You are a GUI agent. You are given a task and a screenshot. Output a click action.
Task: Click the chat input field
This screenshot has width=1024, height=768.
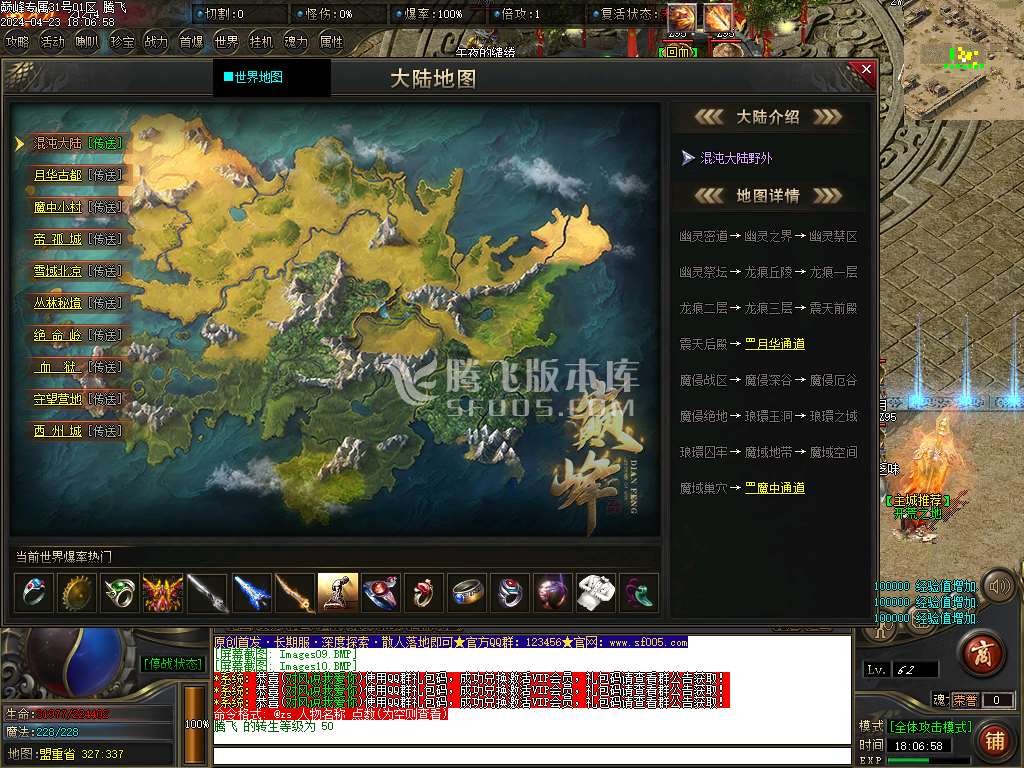[x=530, y=754]
